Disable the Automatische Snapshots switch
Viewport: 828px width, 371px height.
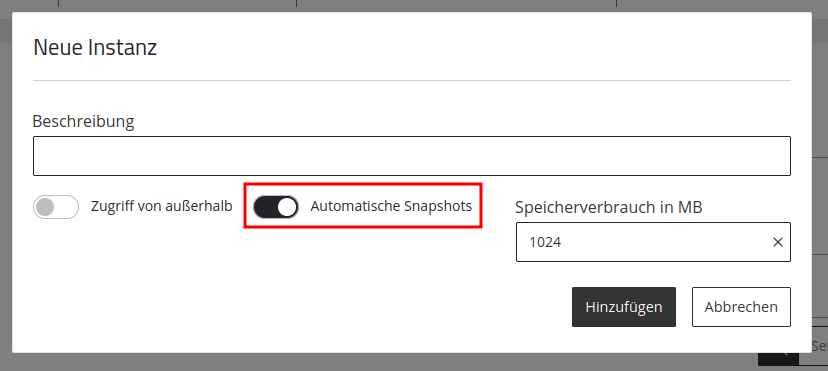[276, 207]
